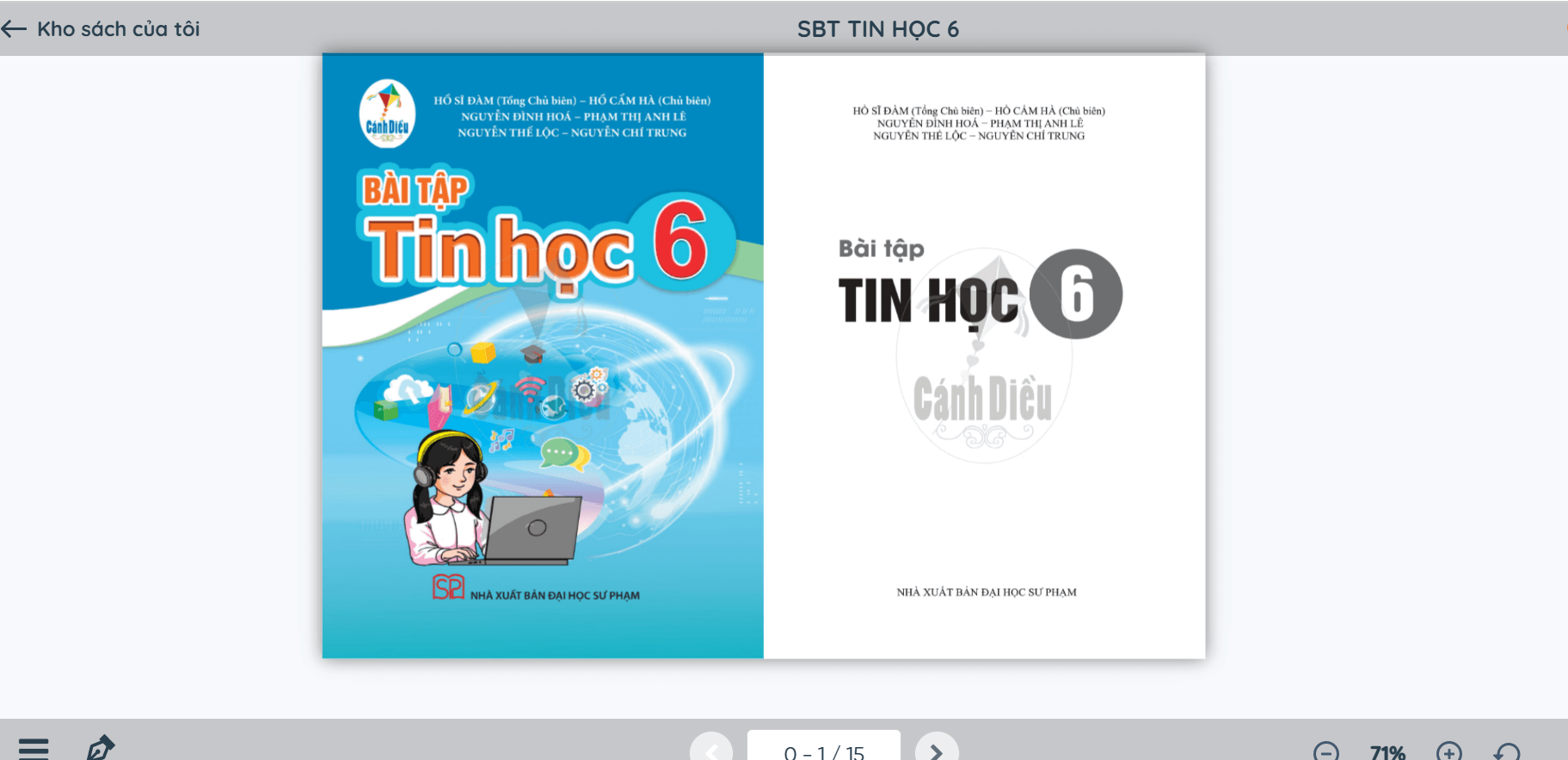
Task: Click the 'SBT TIN HỌC 6' title
Action: 877,29
